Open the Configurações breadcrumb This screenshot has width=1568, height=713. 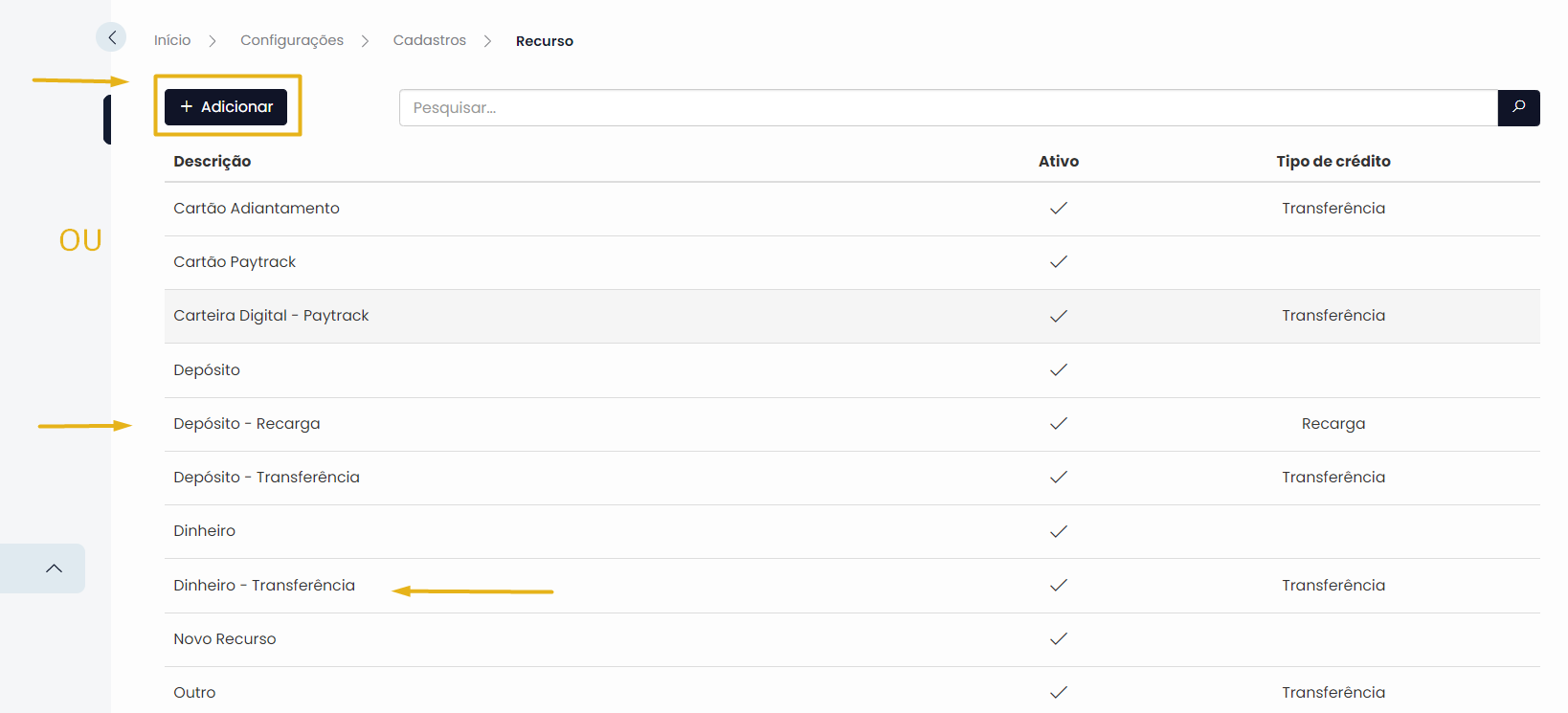pyautogui.click(x=292, y=40)
